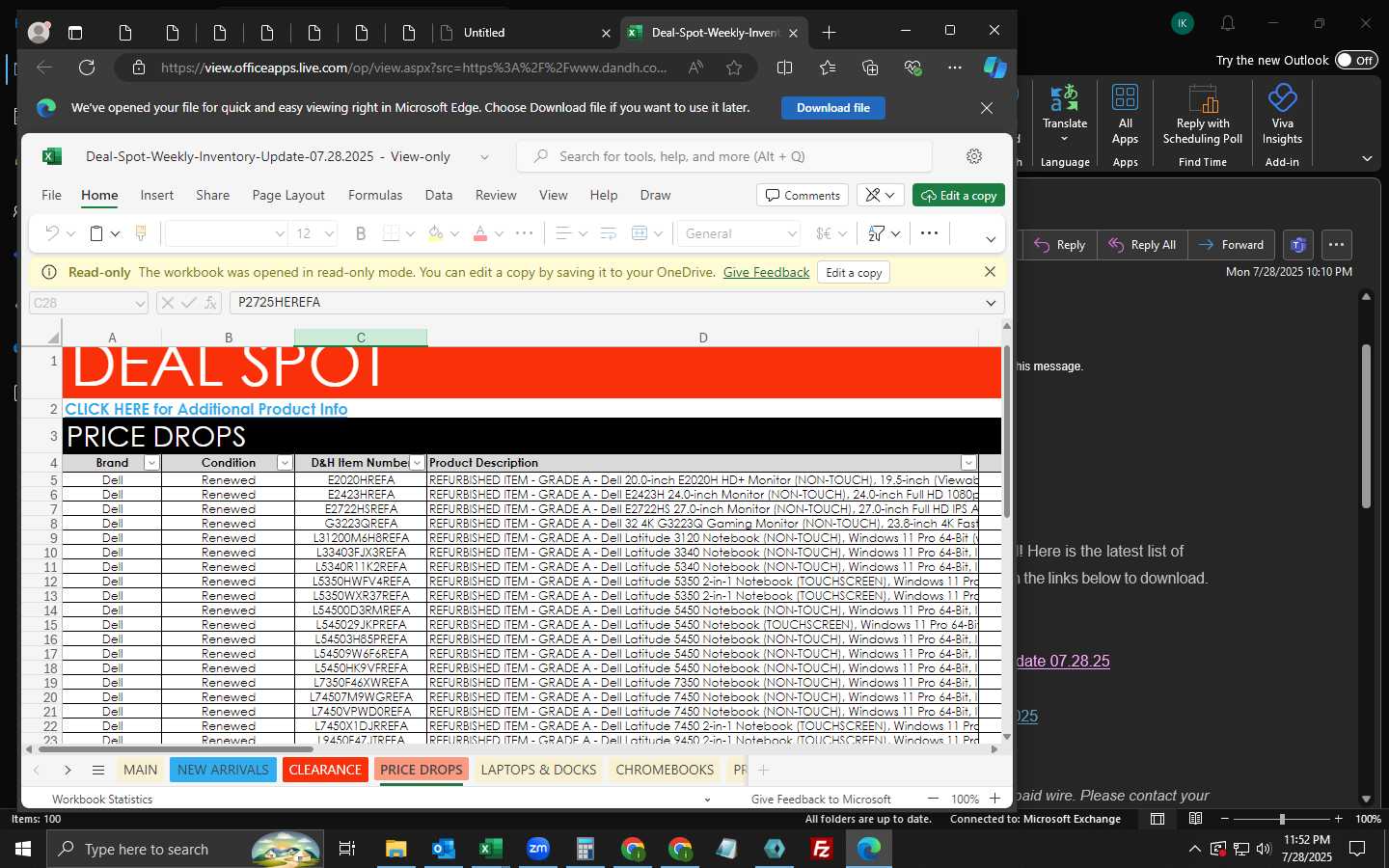Toggle Try the new Outlook switch

[x=1356, y=60]
